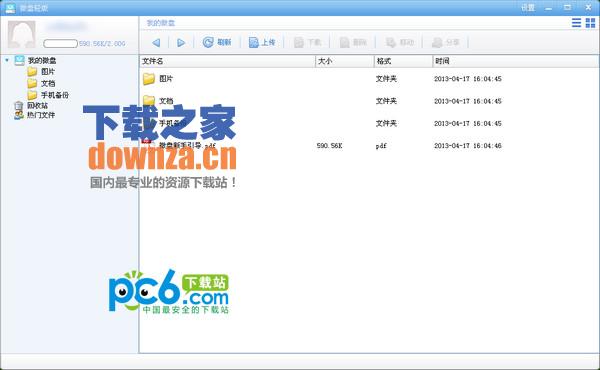Click the storage usage bar
The height and width of the screenshot is (370, 600).
click(60, 44)
